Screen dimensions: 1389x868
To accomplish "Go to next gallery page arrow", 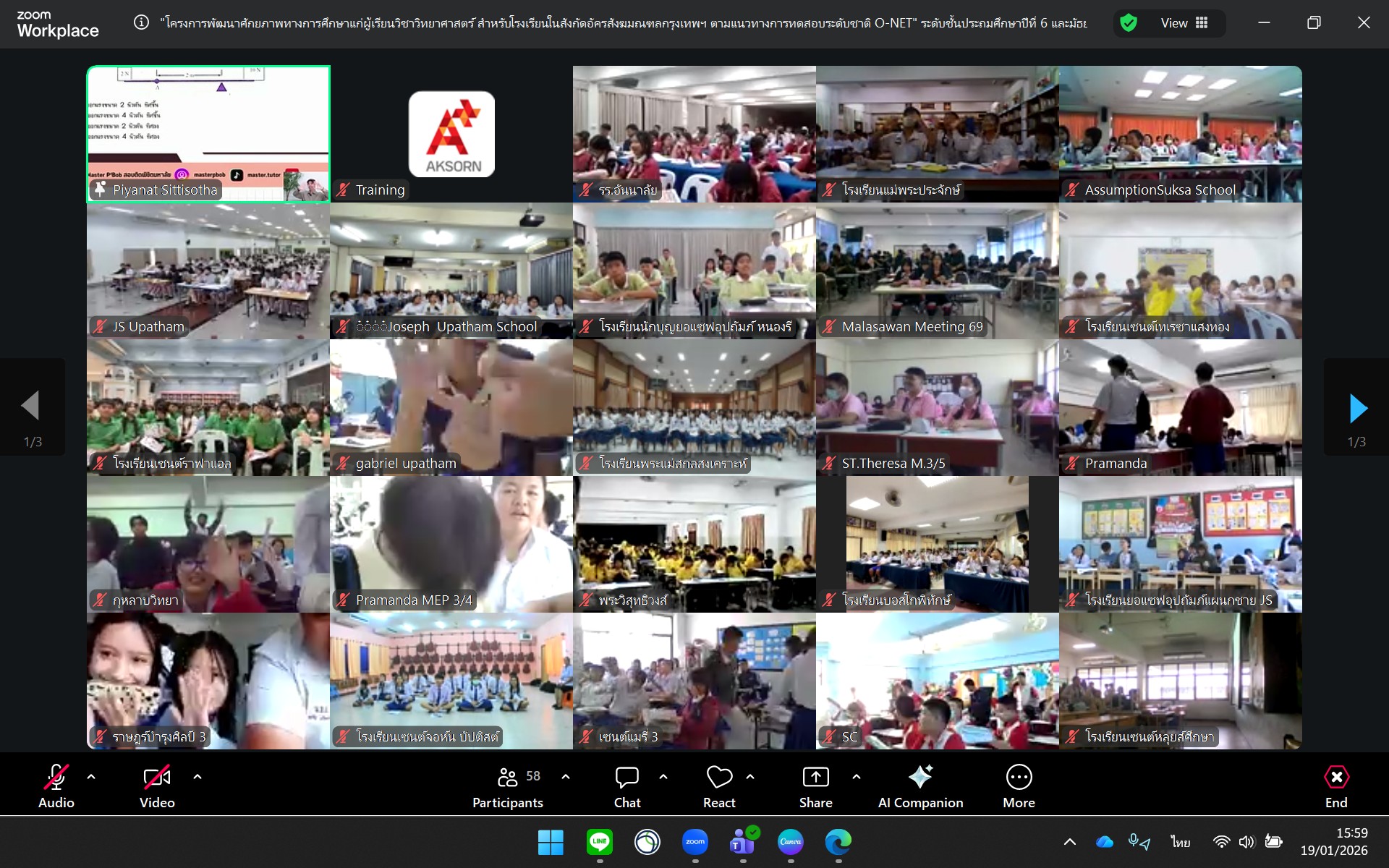I will coord(1358,409).
